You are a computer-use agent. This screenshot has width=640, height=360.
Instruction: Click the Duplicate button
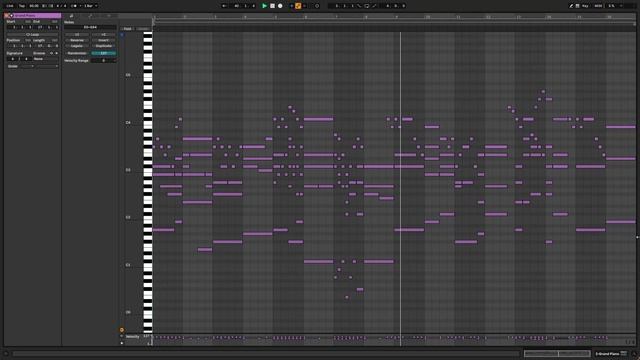pos(104,46)
